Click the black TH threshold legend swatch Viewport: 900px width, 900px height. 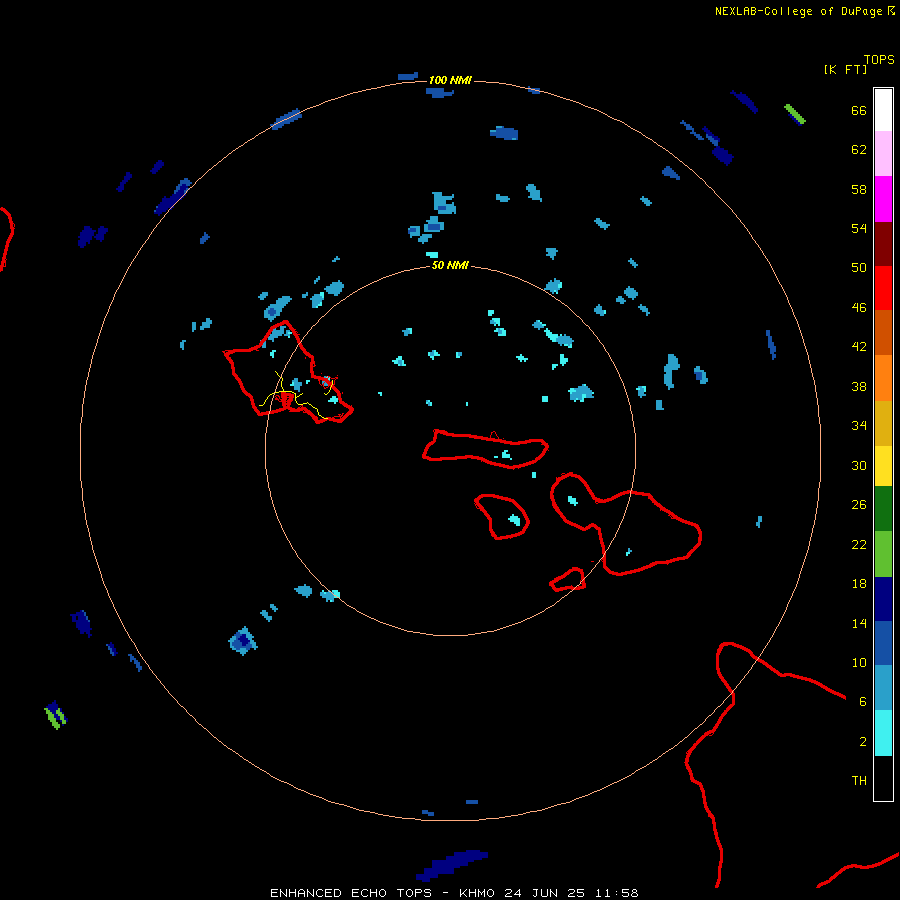coord(883,778)
